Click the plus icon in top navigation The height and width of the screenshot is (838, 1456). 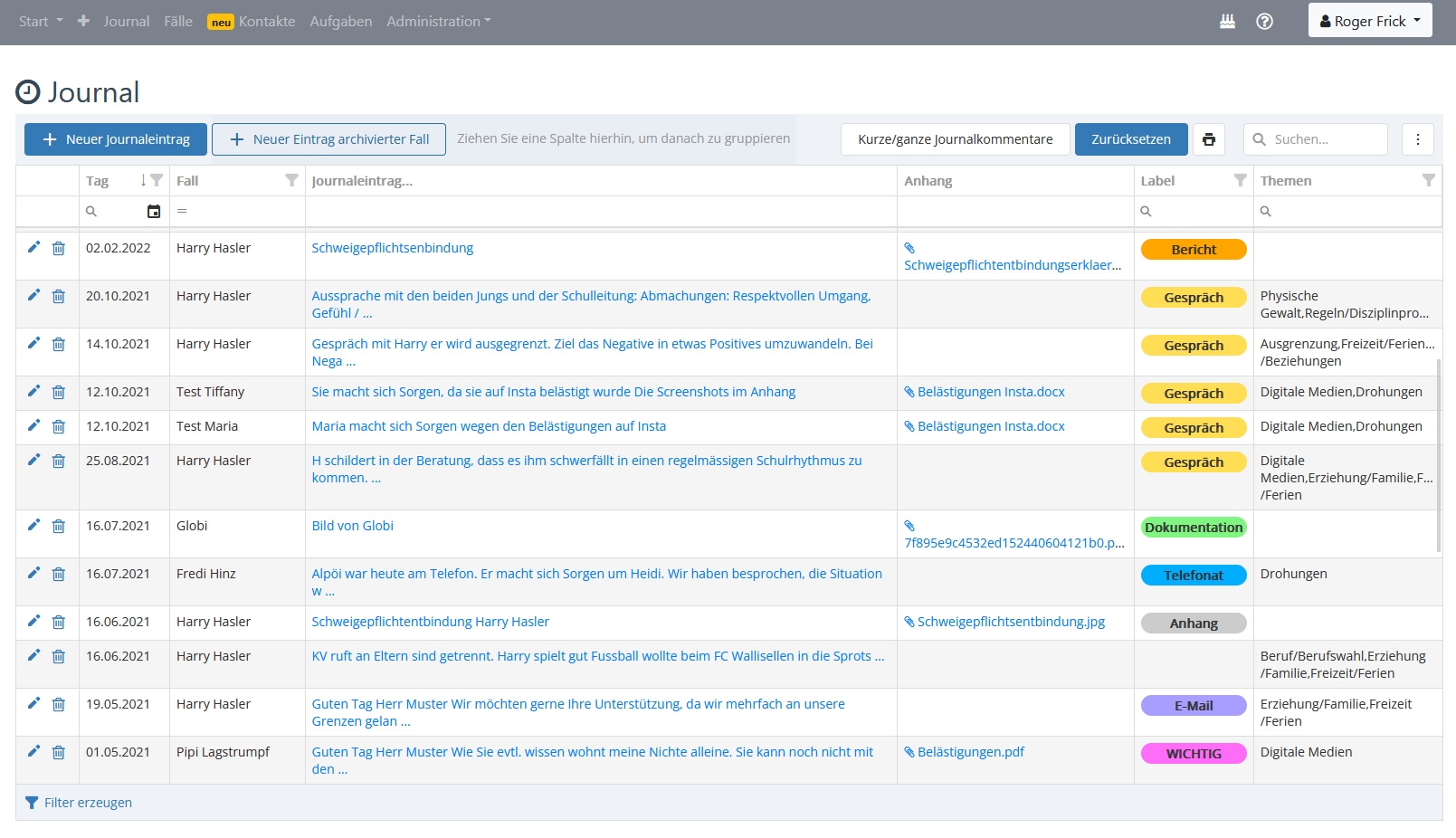(x=83, y=21)
